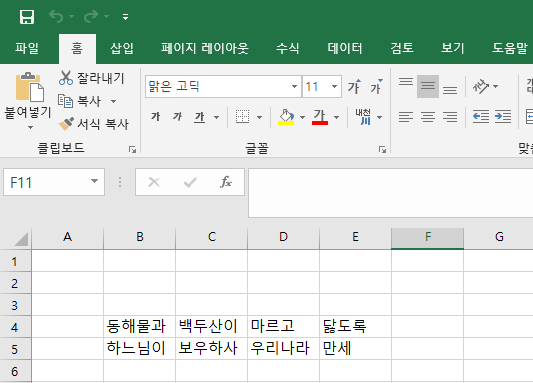Open font color palette dropdown arrow
This screenshot has width=533, height=383.
coord(336,117)
